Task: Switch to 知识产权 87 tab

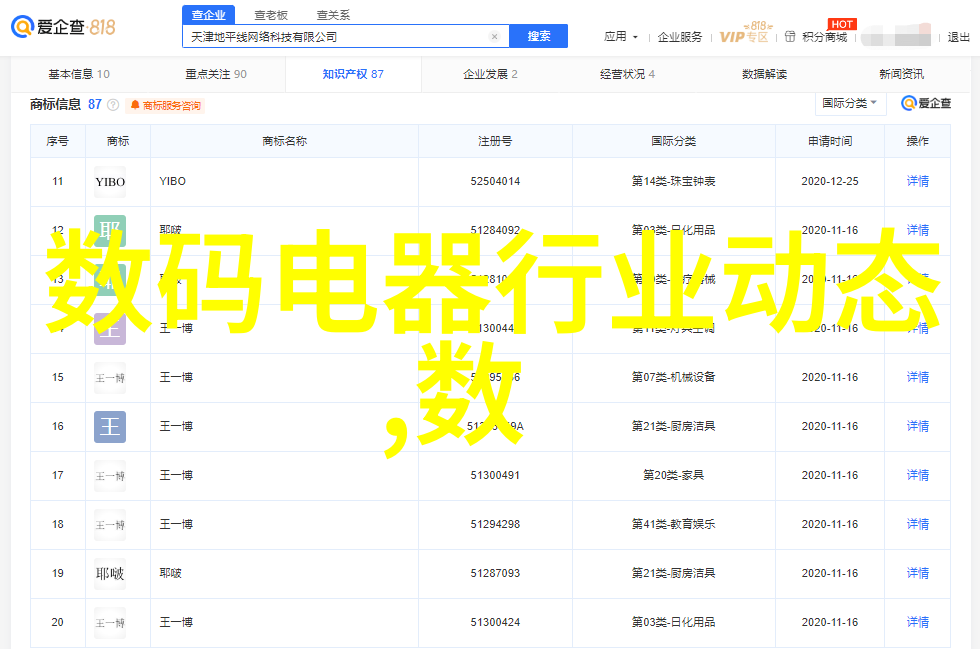Action: pyautogui.click(x=353, y=74)
